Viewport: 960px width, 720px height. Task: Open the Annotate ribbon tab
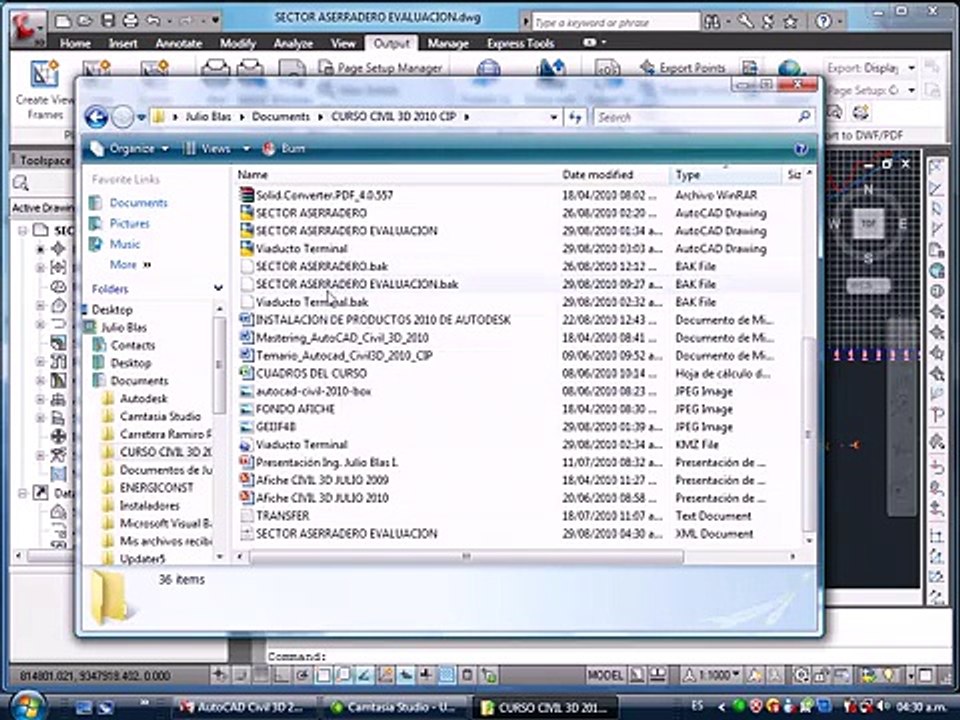tap(178, 43)
